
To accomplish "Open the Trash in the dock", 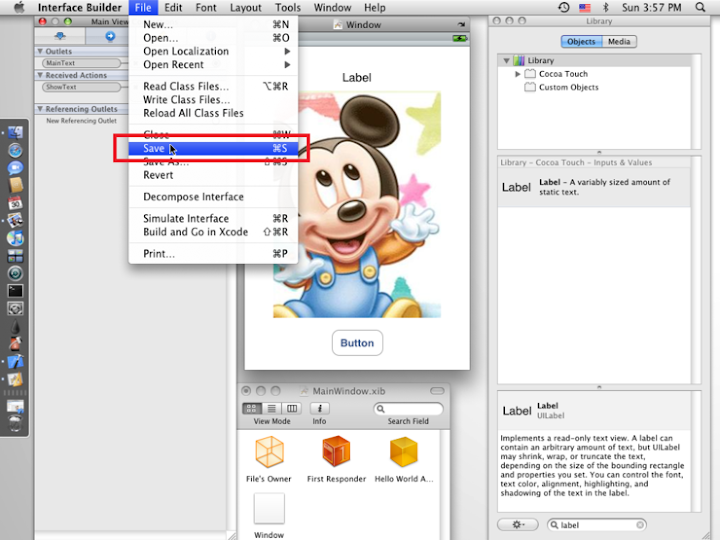I will tap(15, 424).
